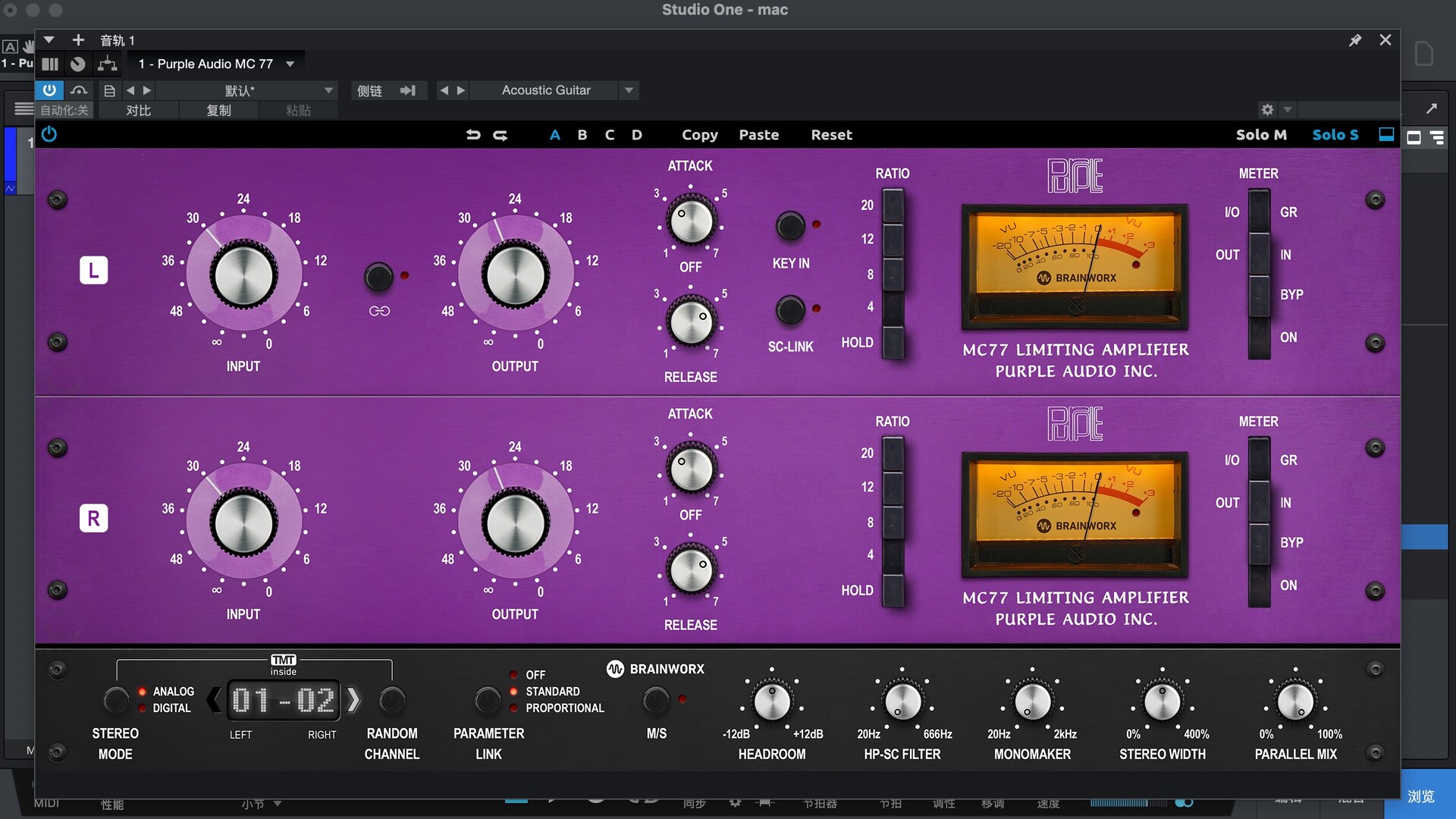Click the left channel RELEASE knob
Screen dimensions: 1456x819
(691, 322)
